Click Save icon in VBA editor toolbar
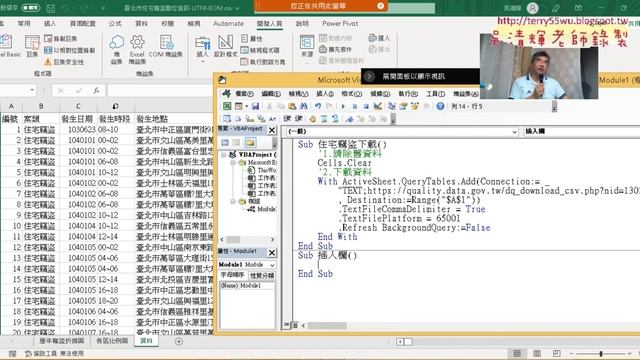 (x=256, y=106)
